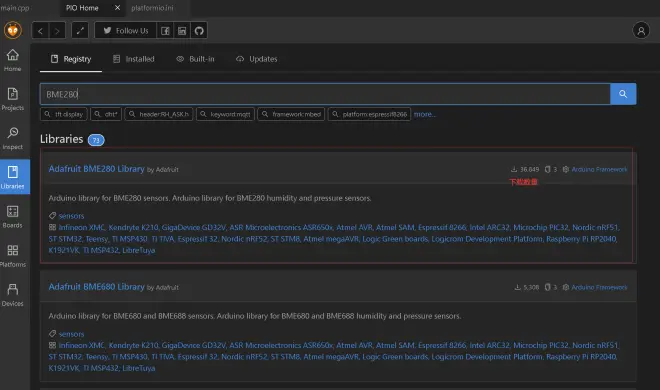Screen dimensions: 660x390
Task: Open the Adafruit BME280 Library link
Action: tap(96, 169)
